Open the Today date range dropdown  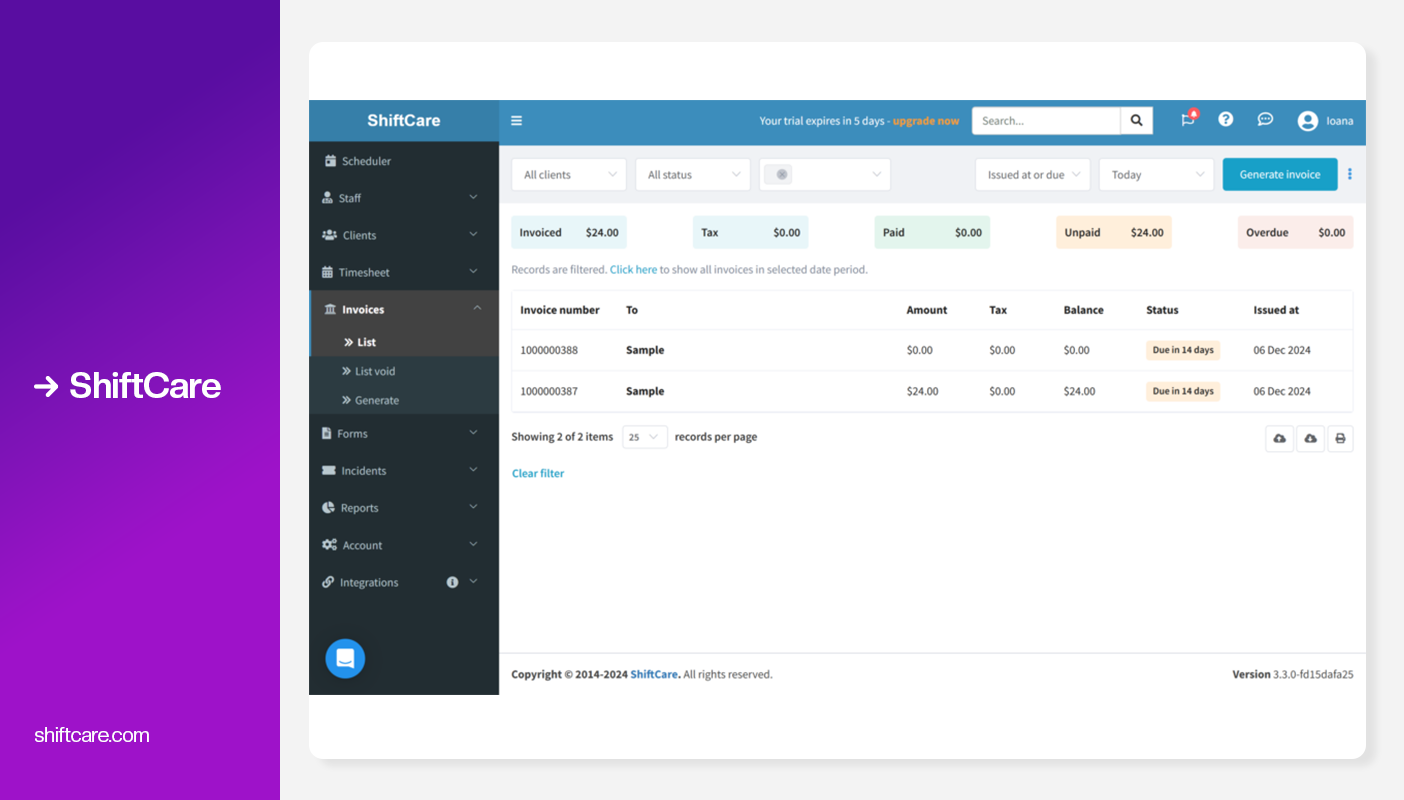(1157, 174)
